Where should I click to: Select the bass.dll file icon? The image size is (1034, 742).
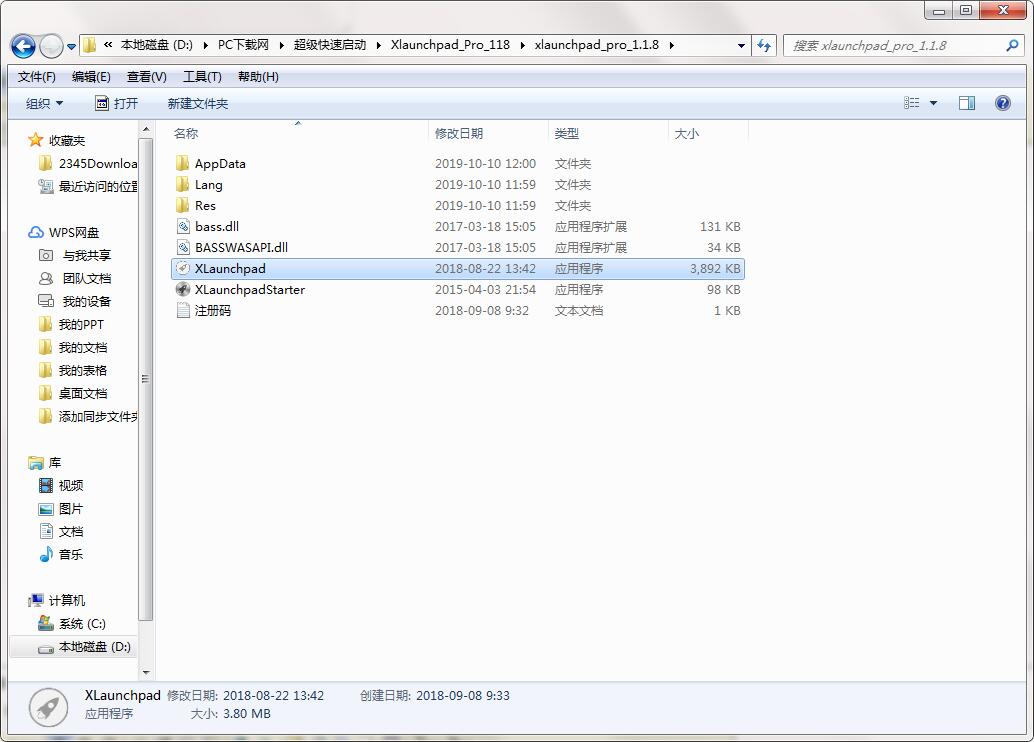[183, 226]
